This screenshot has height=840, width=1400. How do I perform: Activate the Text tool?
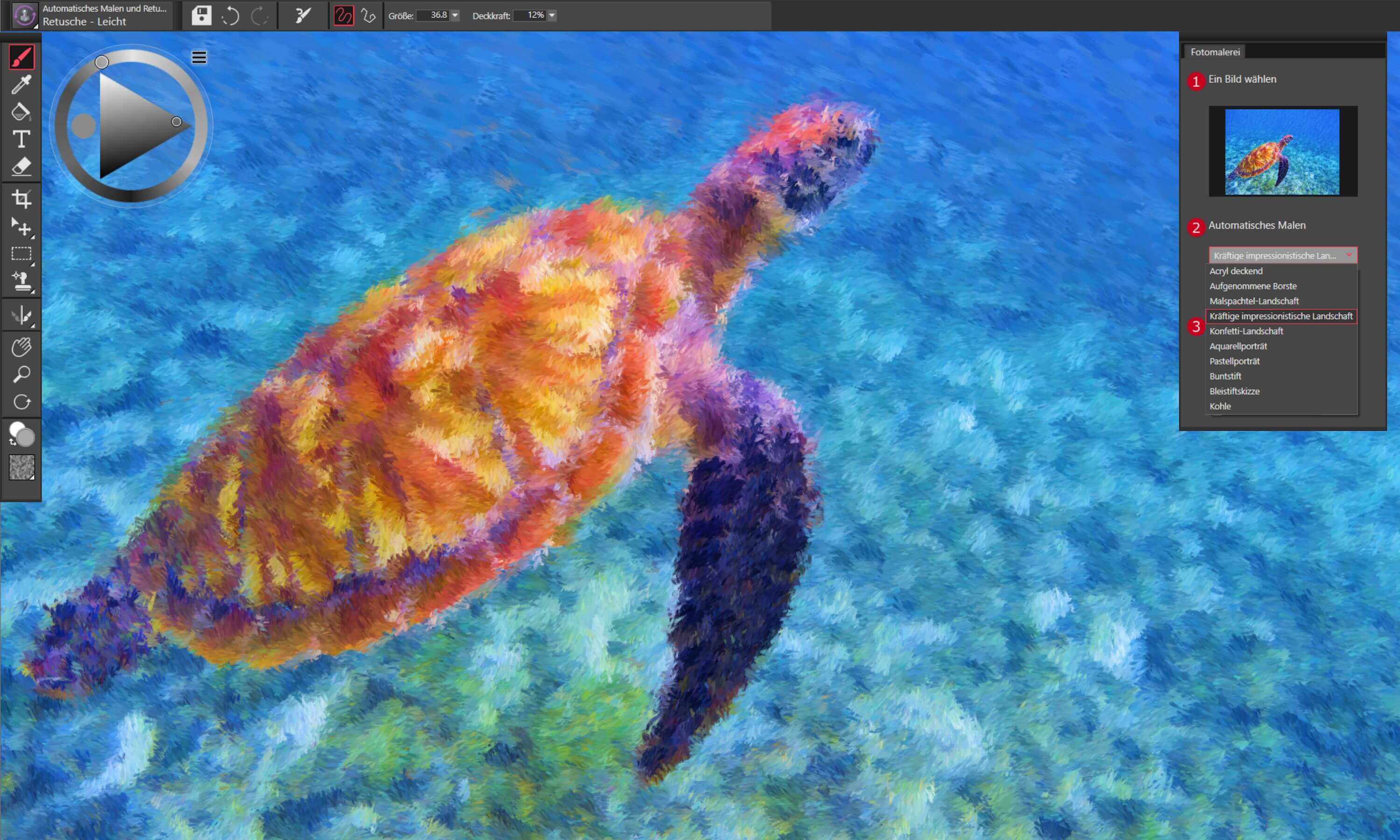coord(21,139)
